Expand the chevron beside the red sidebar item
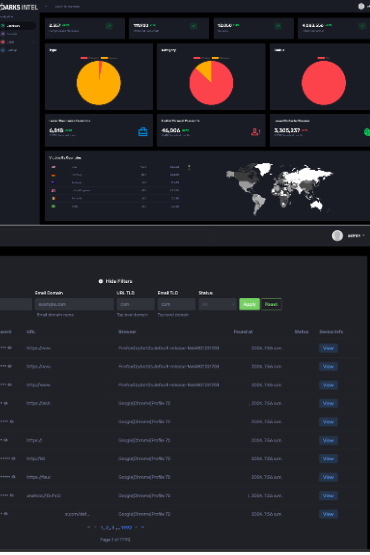370x555 pixels. pyautogui.click(x=33, y=42)
